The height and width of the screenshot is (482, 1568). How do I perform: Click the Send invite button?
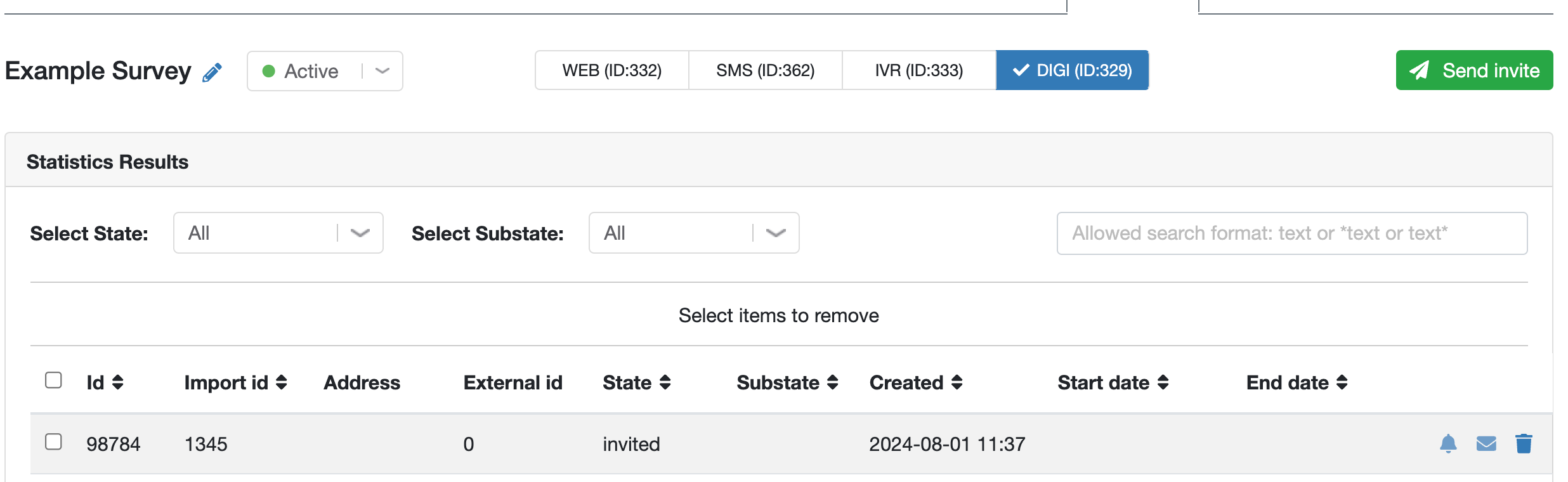coord(1474,70)
